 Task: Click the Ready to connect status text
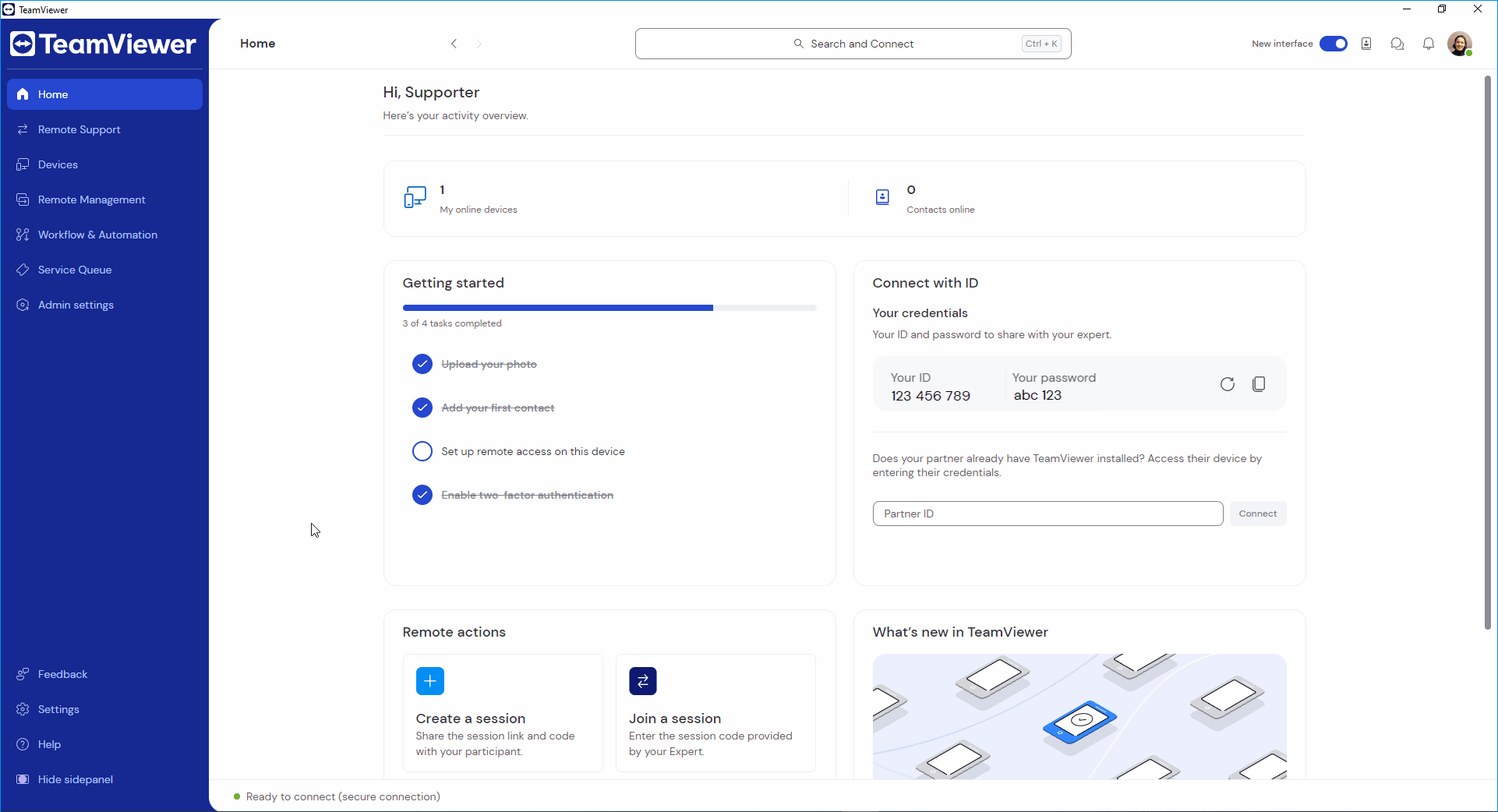343,796
